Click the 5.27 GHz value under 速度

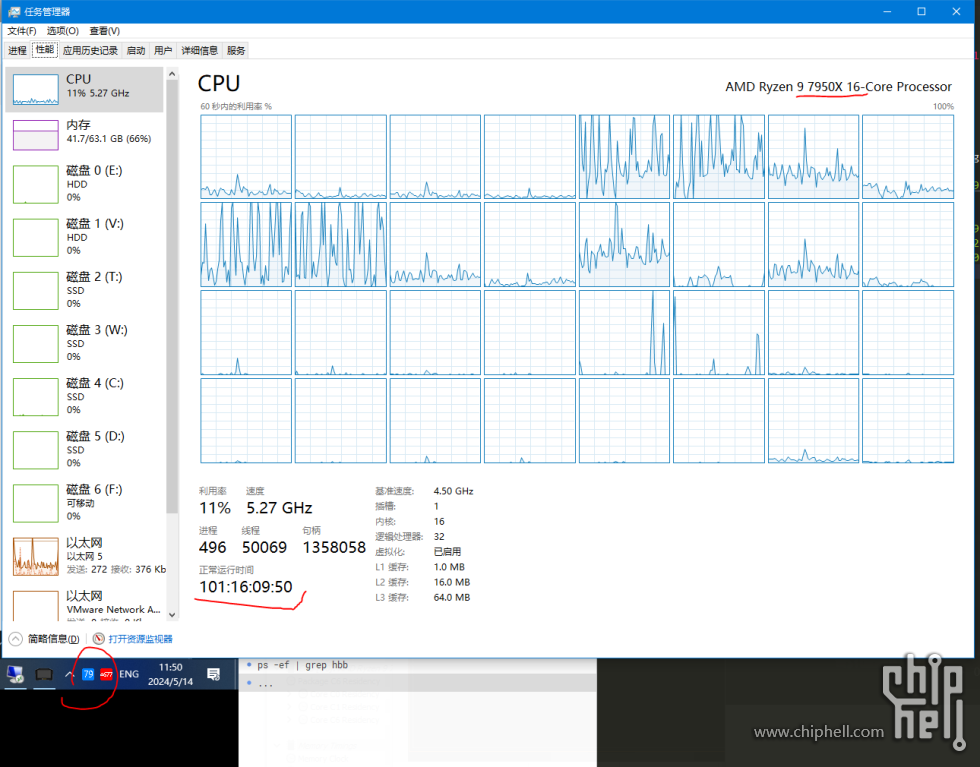[279, 508]
